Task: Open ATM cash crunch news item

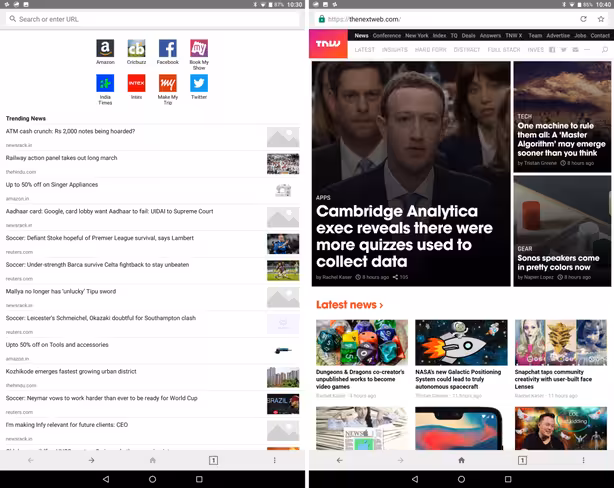Action: [153, 137]
